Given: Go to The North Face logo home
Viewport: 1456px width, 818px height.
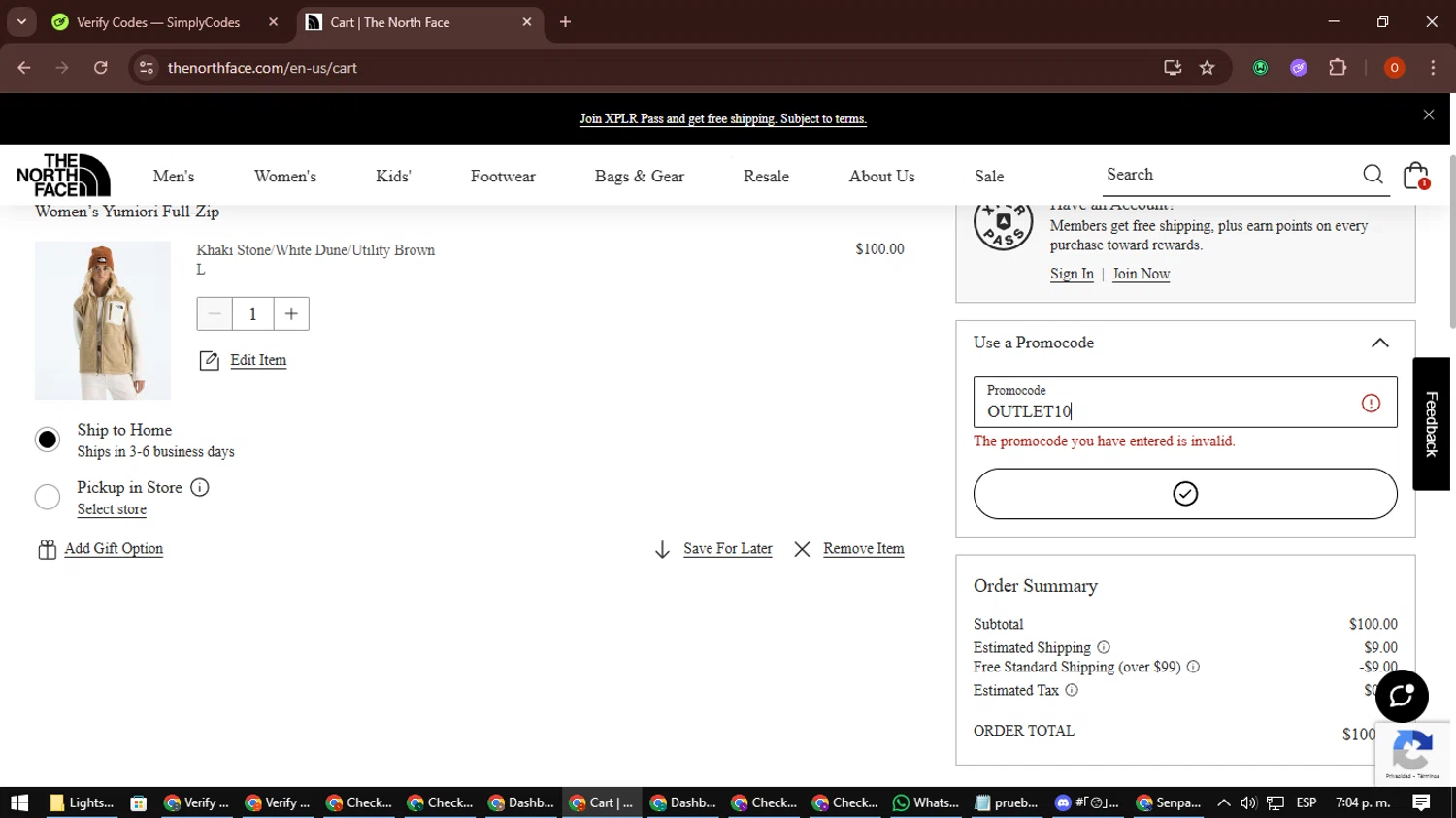Looking at the screenshot, I should [x=63, y=175].
